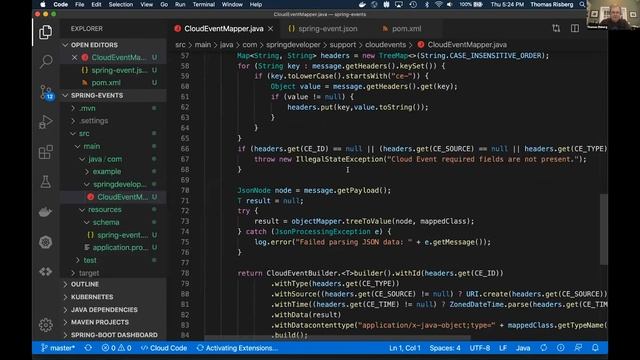Open Source Control view with 12 badge

(x=46, y=92)
